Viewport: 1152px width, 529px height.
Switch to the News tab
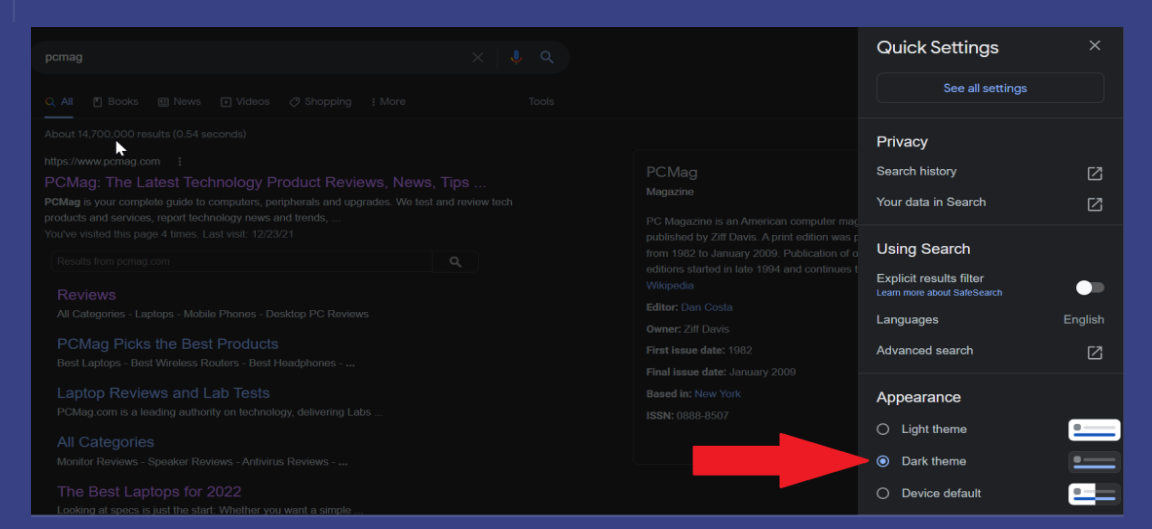179,101
